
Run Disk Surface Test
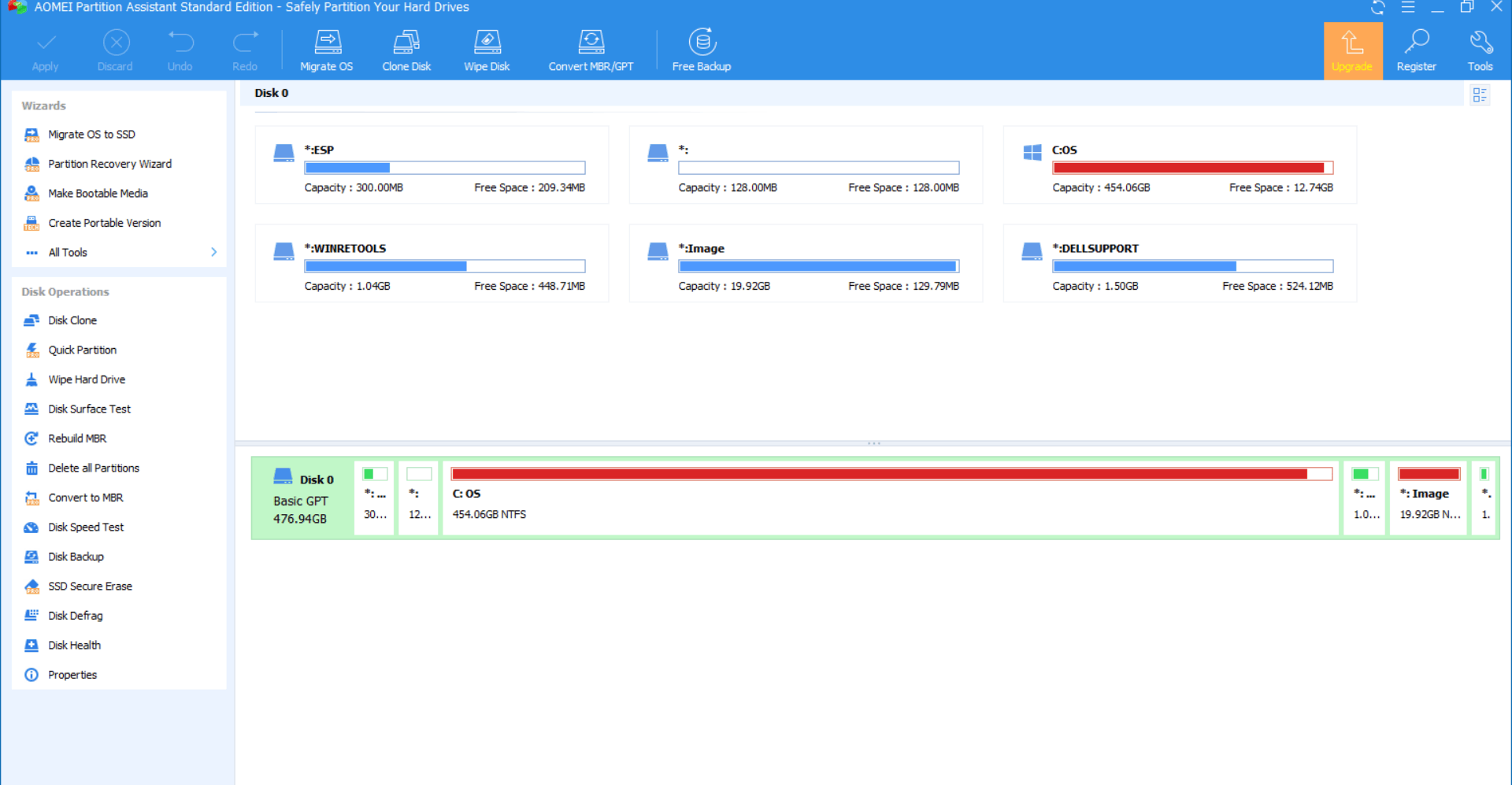[89, 409]
